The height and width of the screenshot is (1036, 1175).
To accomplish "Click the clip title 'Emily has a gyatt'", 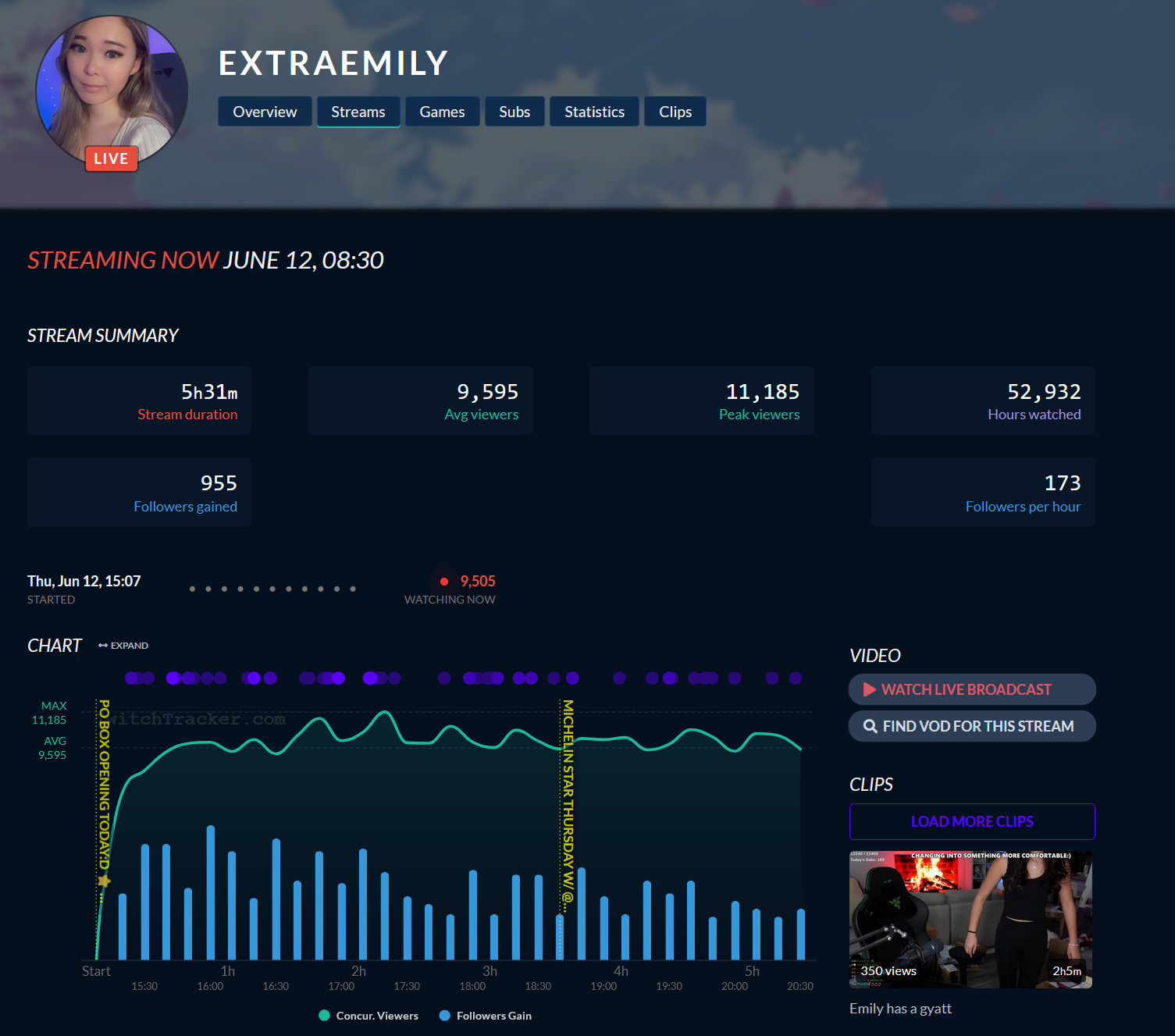I will (900, 1009).
